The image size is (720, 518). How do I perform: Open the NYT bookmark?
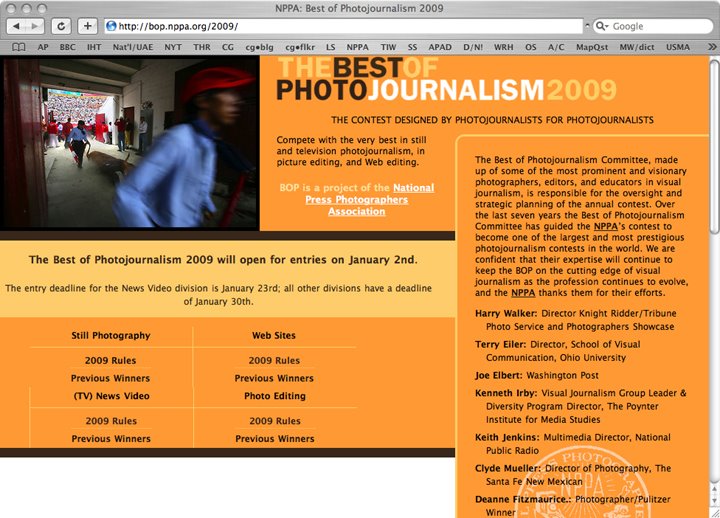tap(173, 47)
